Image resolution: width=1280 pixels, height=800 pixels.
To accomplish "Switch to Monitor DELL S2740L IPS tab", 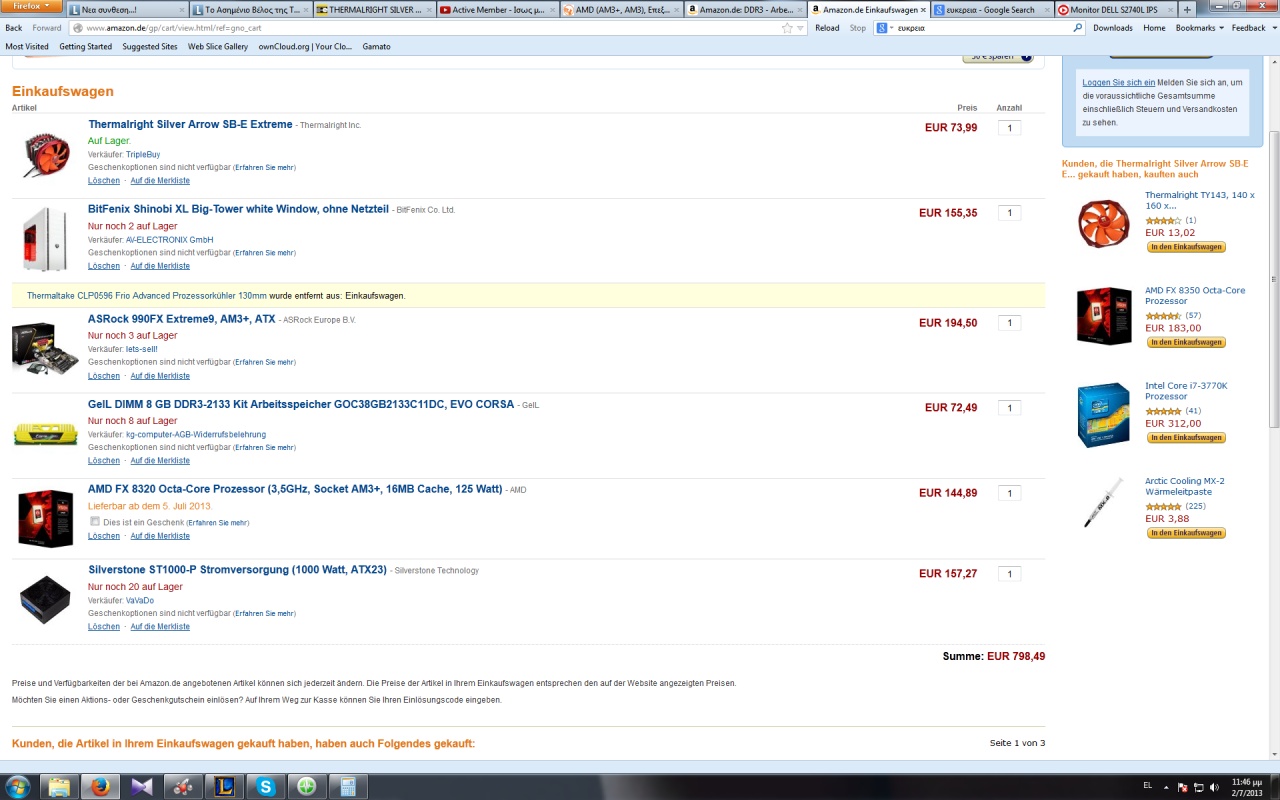I will tap(1114, 10).
